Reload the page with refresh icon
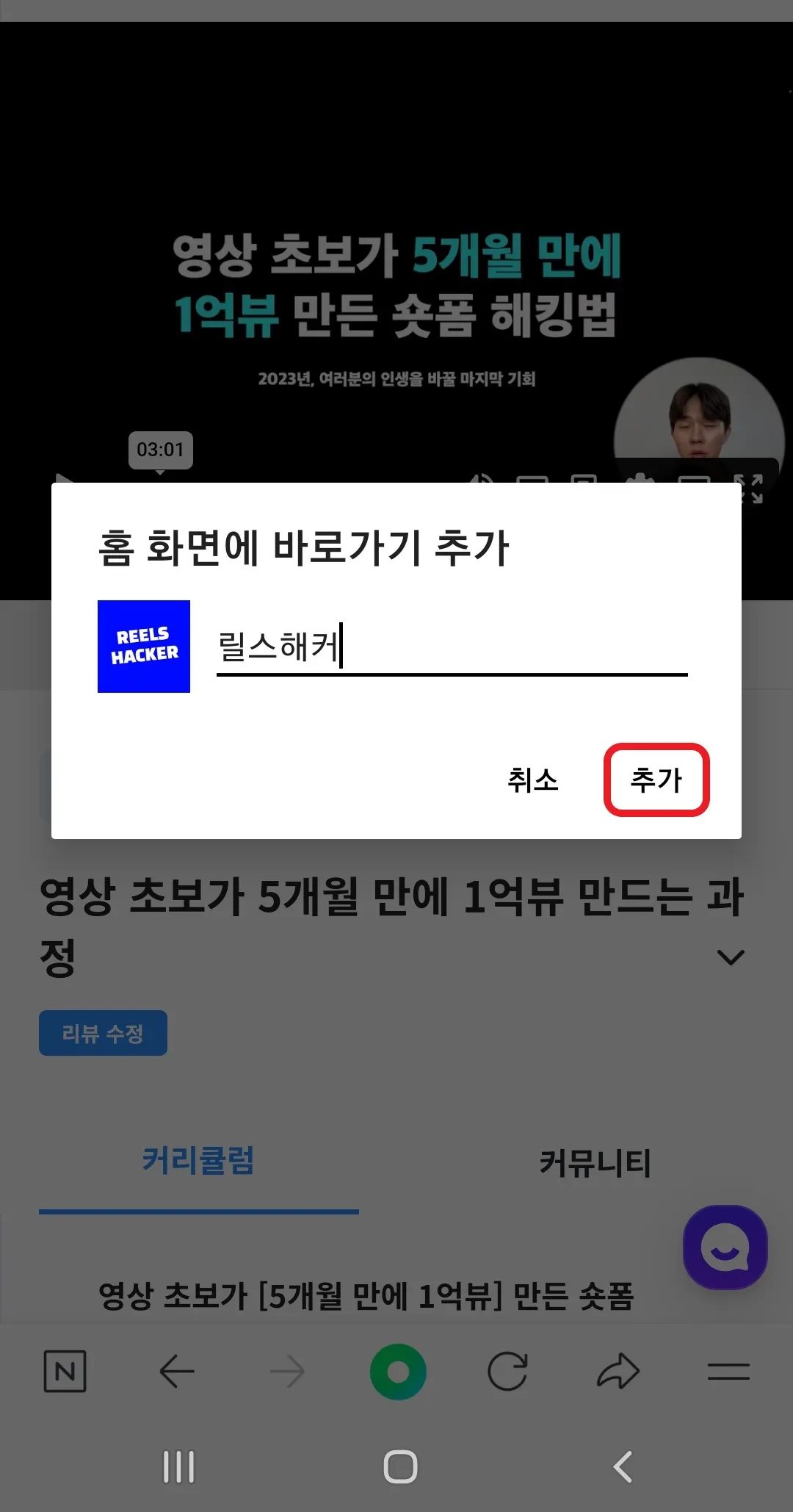Screen dimensions: 793x1512 pyautogui.click(x=507, y=1371)
